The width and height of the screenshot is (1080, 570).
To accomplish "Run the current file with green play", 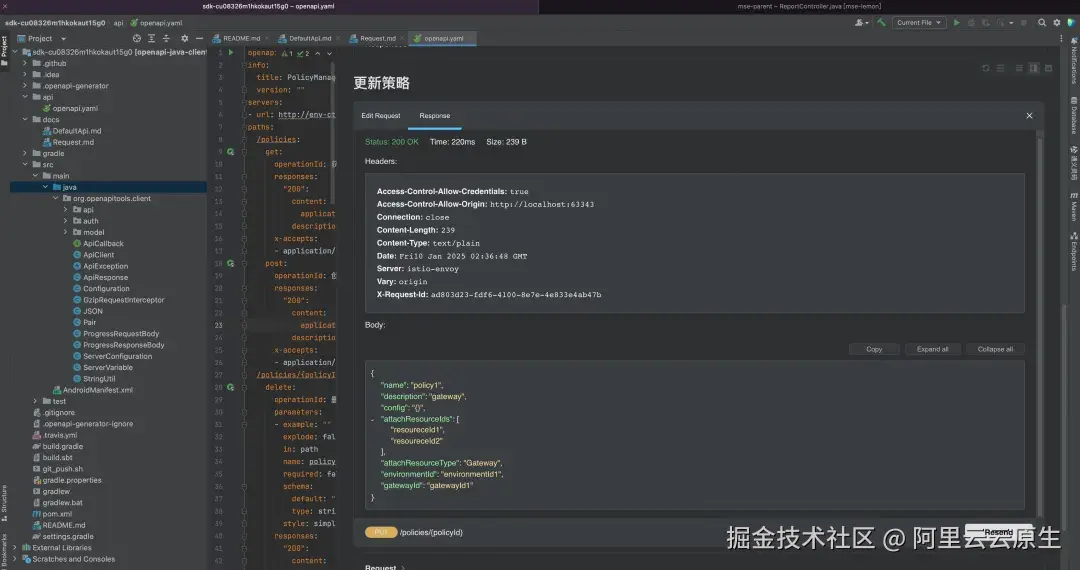I will pos(956,23).
